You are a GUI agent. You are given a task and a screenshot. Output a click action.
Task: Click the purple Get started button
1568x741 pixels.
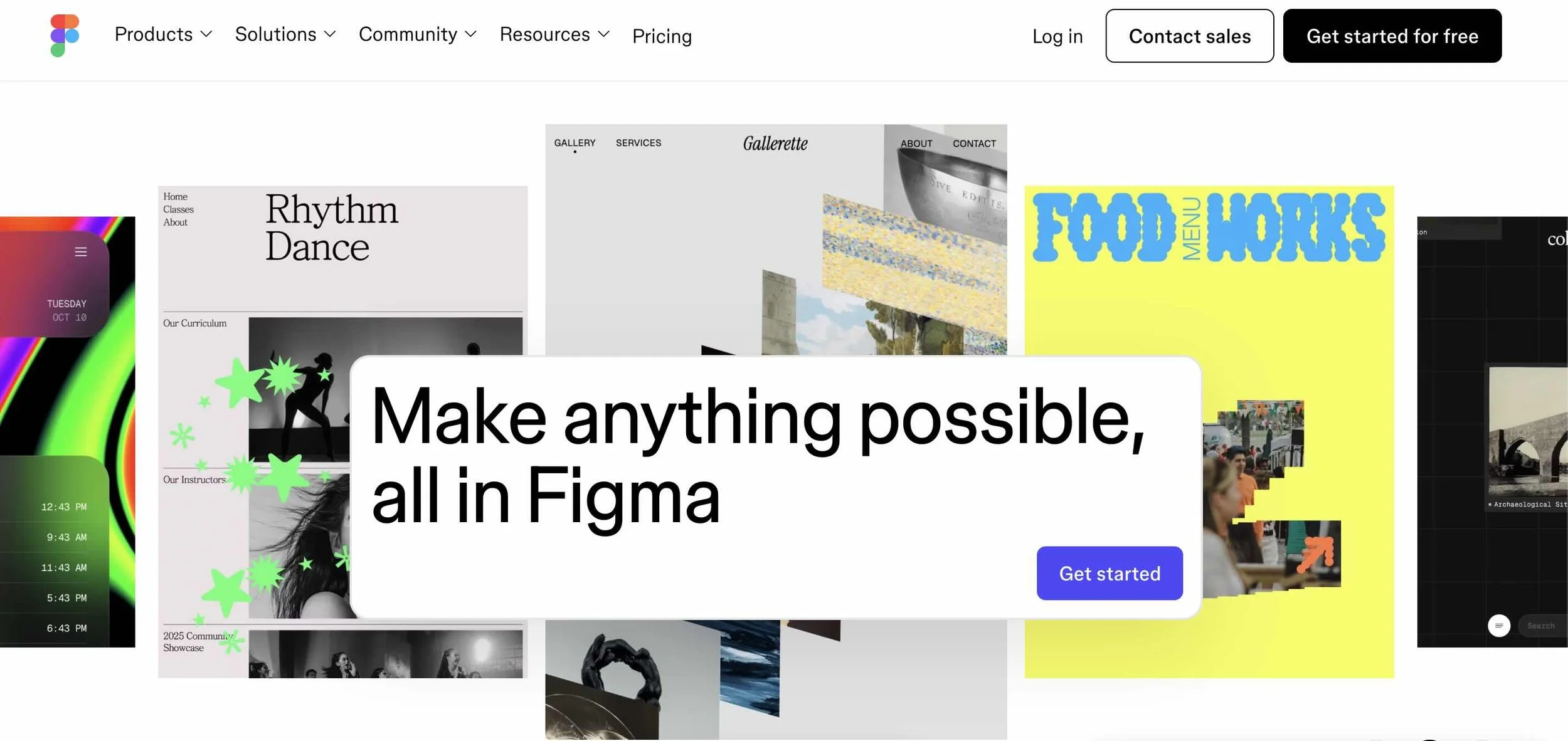click(x=1110, y=573)
